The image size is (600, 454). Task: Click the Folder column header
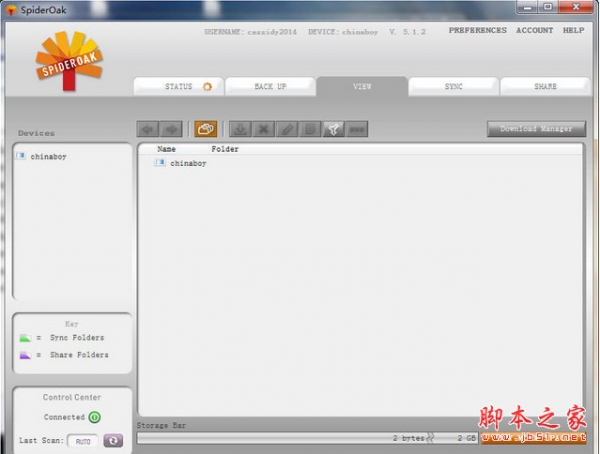(225, 149)
